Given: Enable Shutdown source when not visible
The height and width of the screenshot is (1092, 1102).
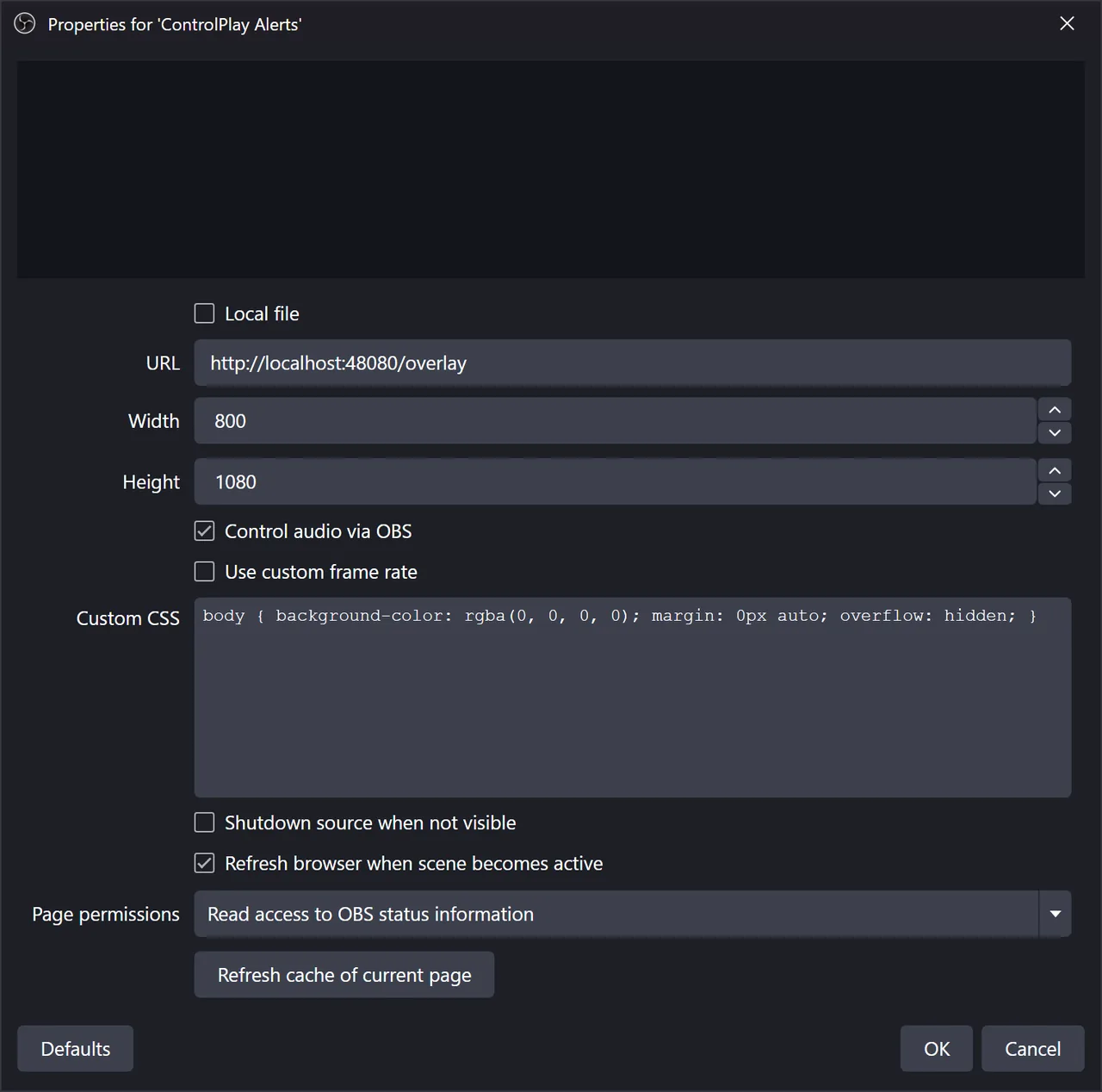Looking at the screenshot, I should (204, 822).
